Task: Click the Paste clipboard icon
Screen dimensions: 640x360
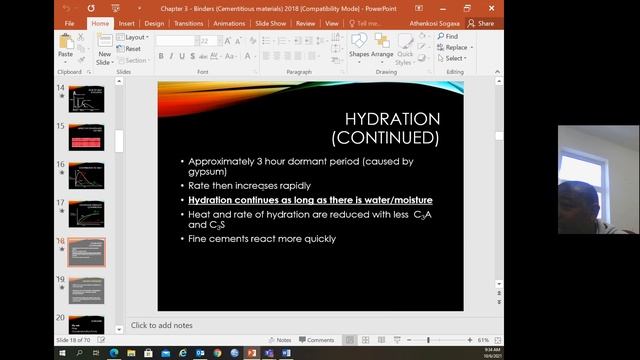Action: [x=65, y=42]
